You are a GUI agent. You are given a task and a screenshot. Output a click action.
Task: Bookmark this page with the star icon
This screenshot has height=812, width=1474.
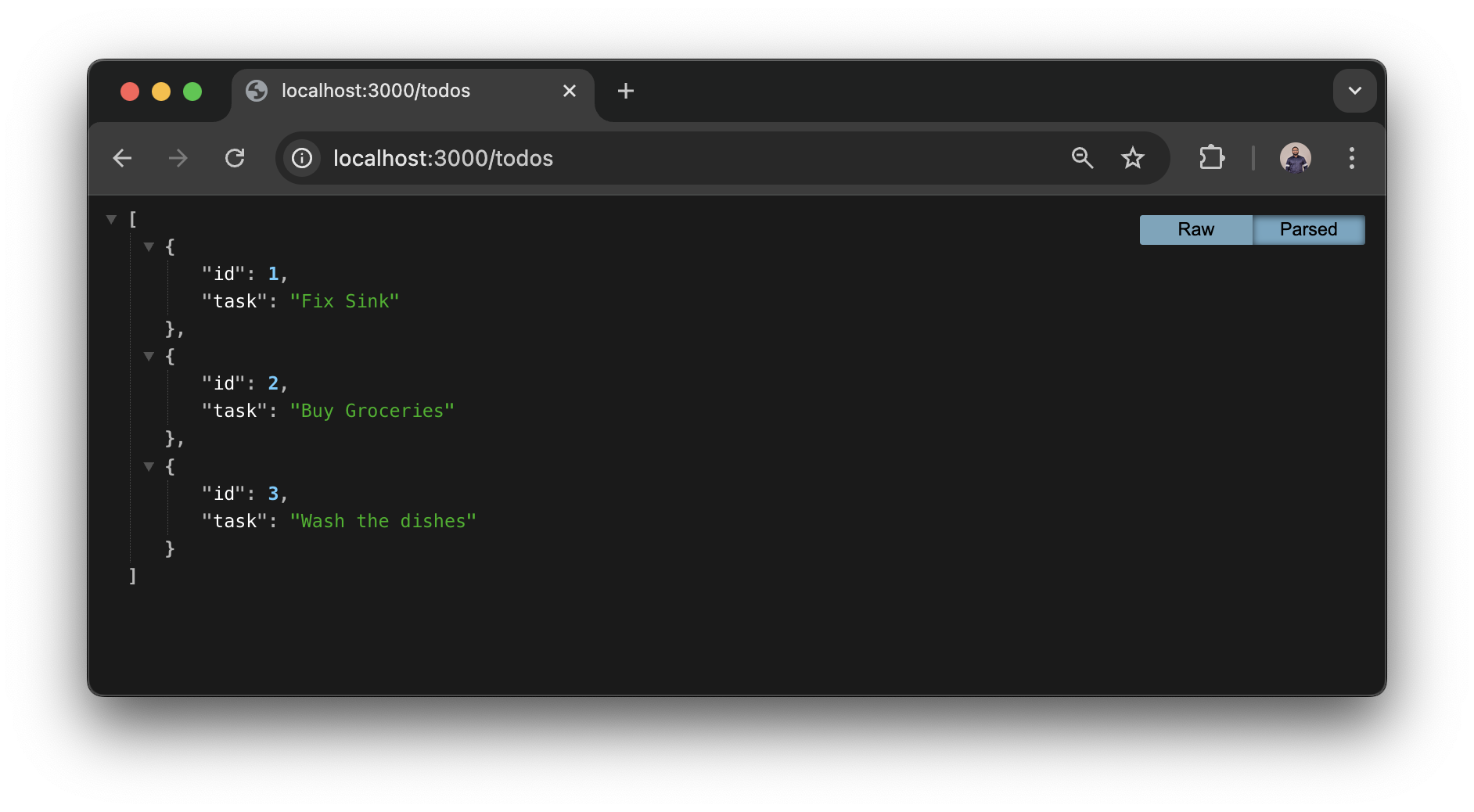click(x=1132, y=158)
